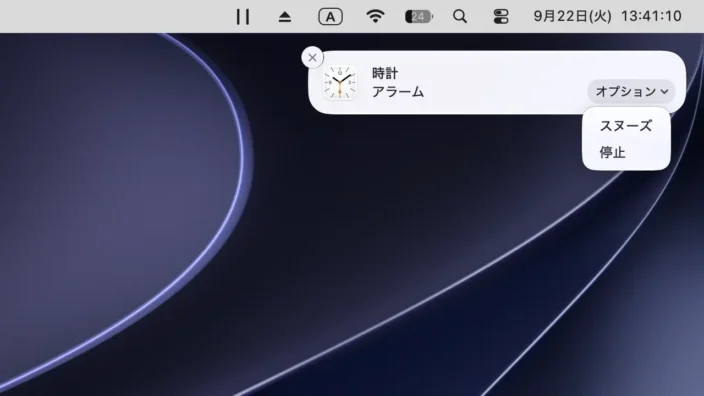This screenshot has width=704, height=396.
Task: Open the オプション dropdown
Action: 631,92
